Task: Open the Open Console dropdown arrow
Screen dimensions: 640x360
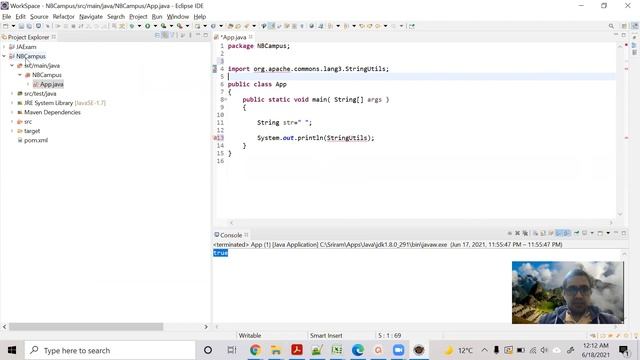Action: point(608,233)
